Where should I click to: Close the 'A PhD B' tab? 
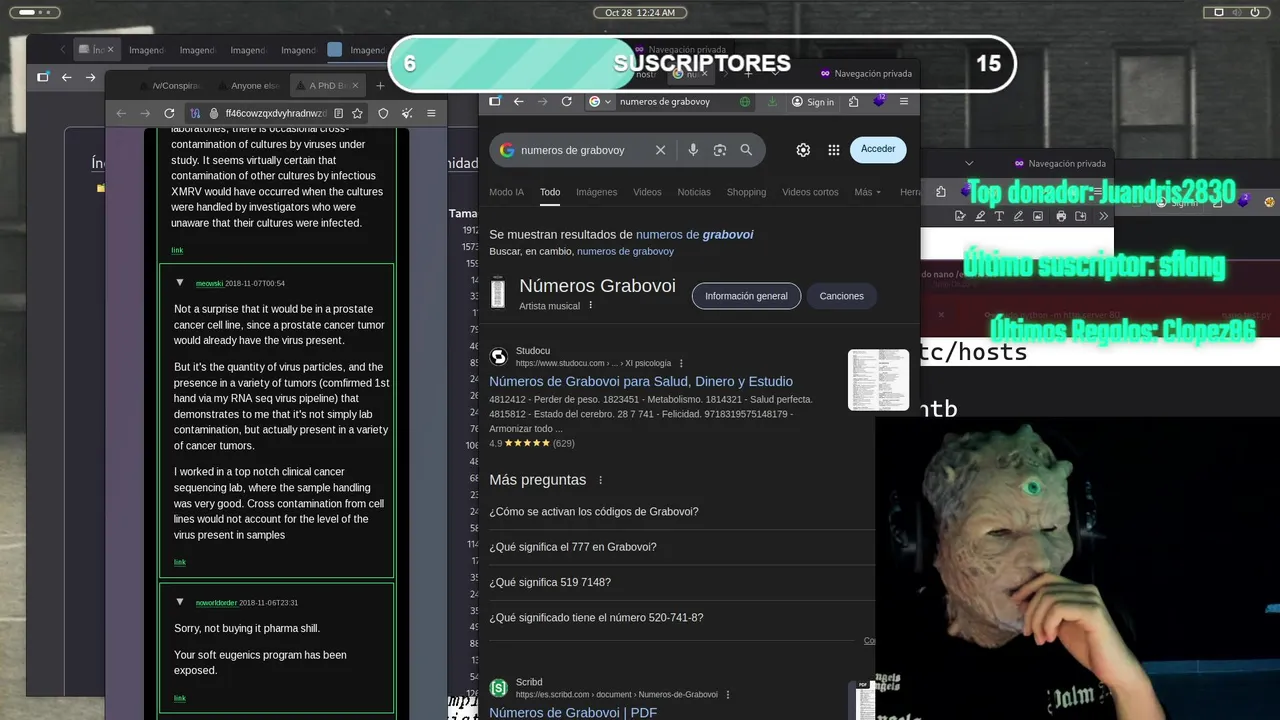pos(357,86)
